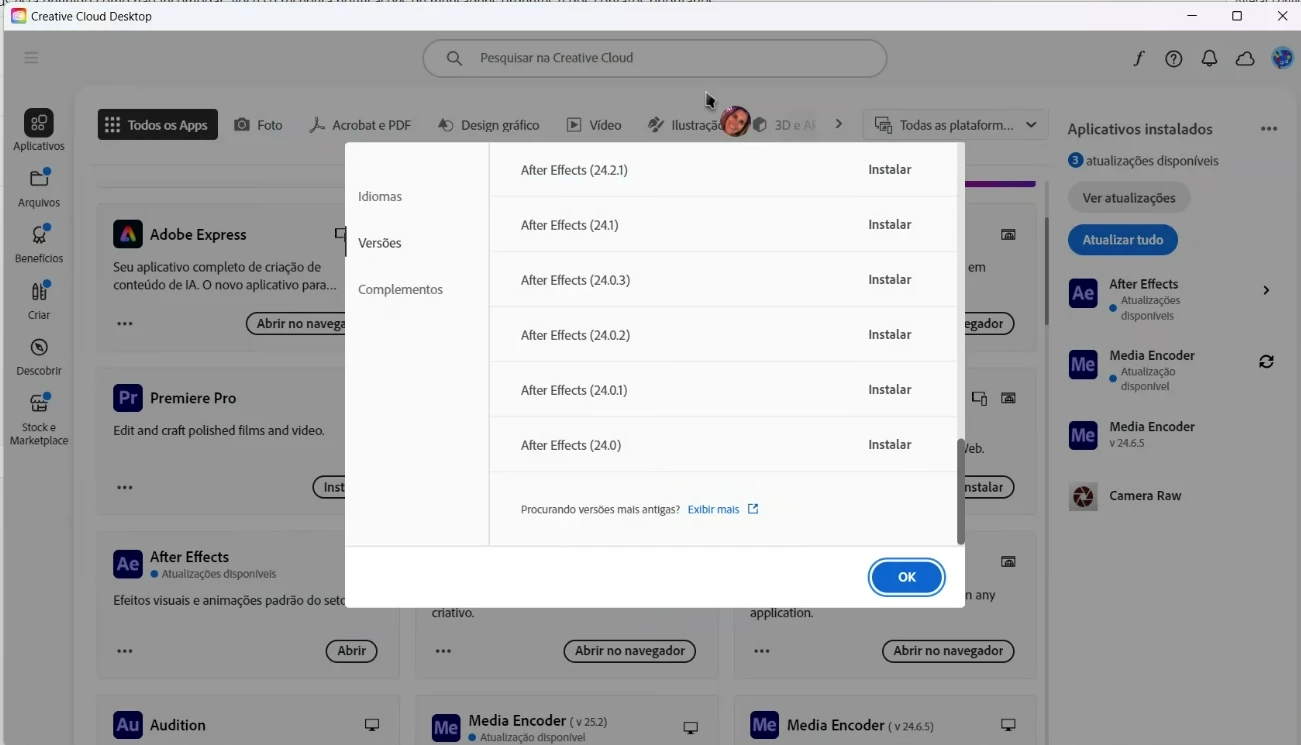
Task: Click the Audition card desktop icon
Action: (372, 725)
